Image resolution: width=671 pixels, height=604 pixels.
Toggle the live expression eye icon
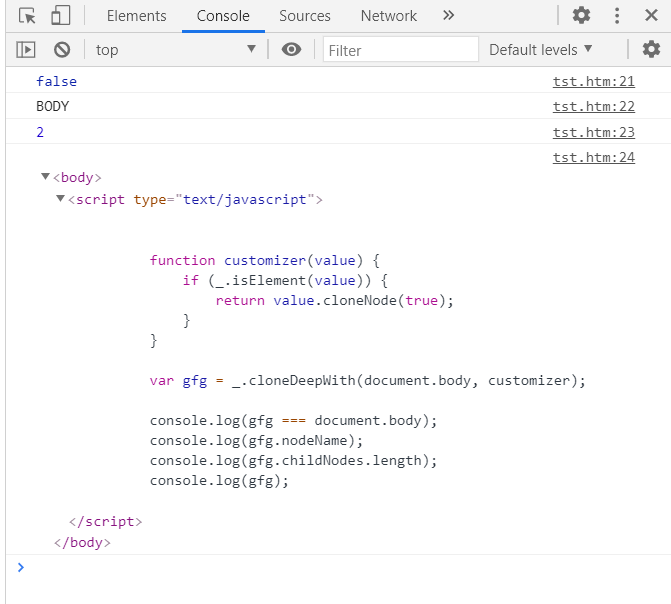pos(291,50)
